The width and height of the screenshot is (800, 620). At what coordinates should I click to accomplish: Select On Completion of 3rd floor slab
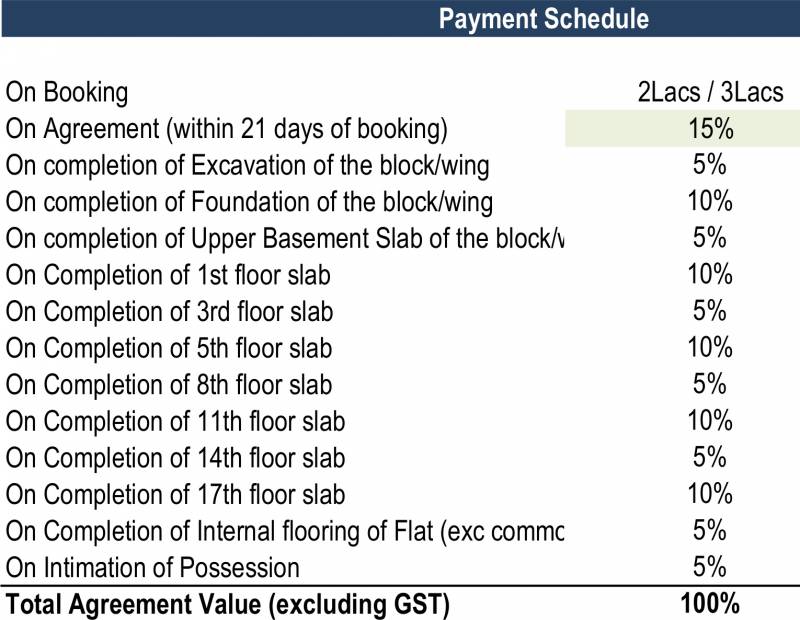[x=169, y=311]
